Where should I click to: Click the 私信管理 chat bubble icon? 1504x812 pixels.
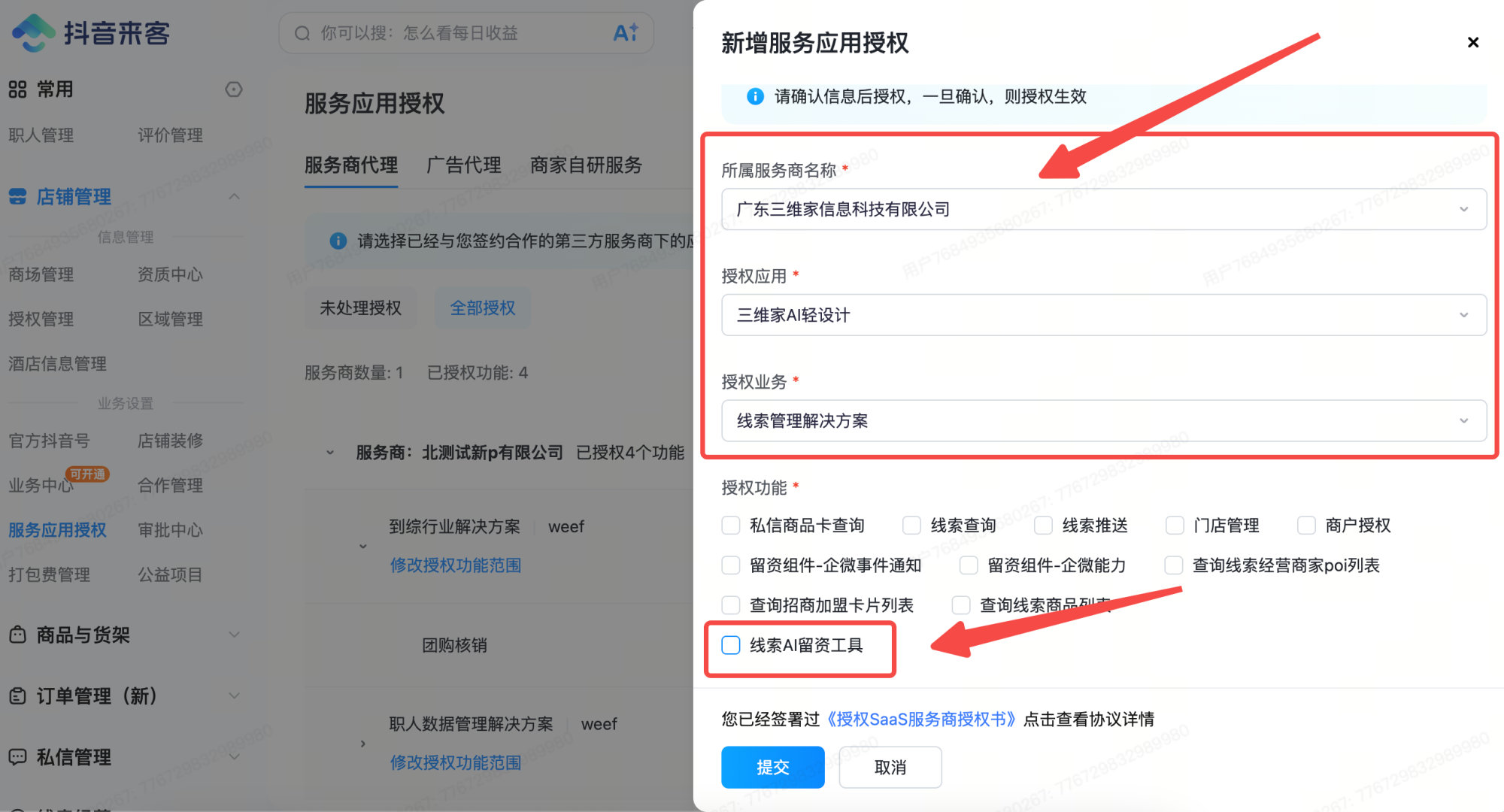click(17, 756)
